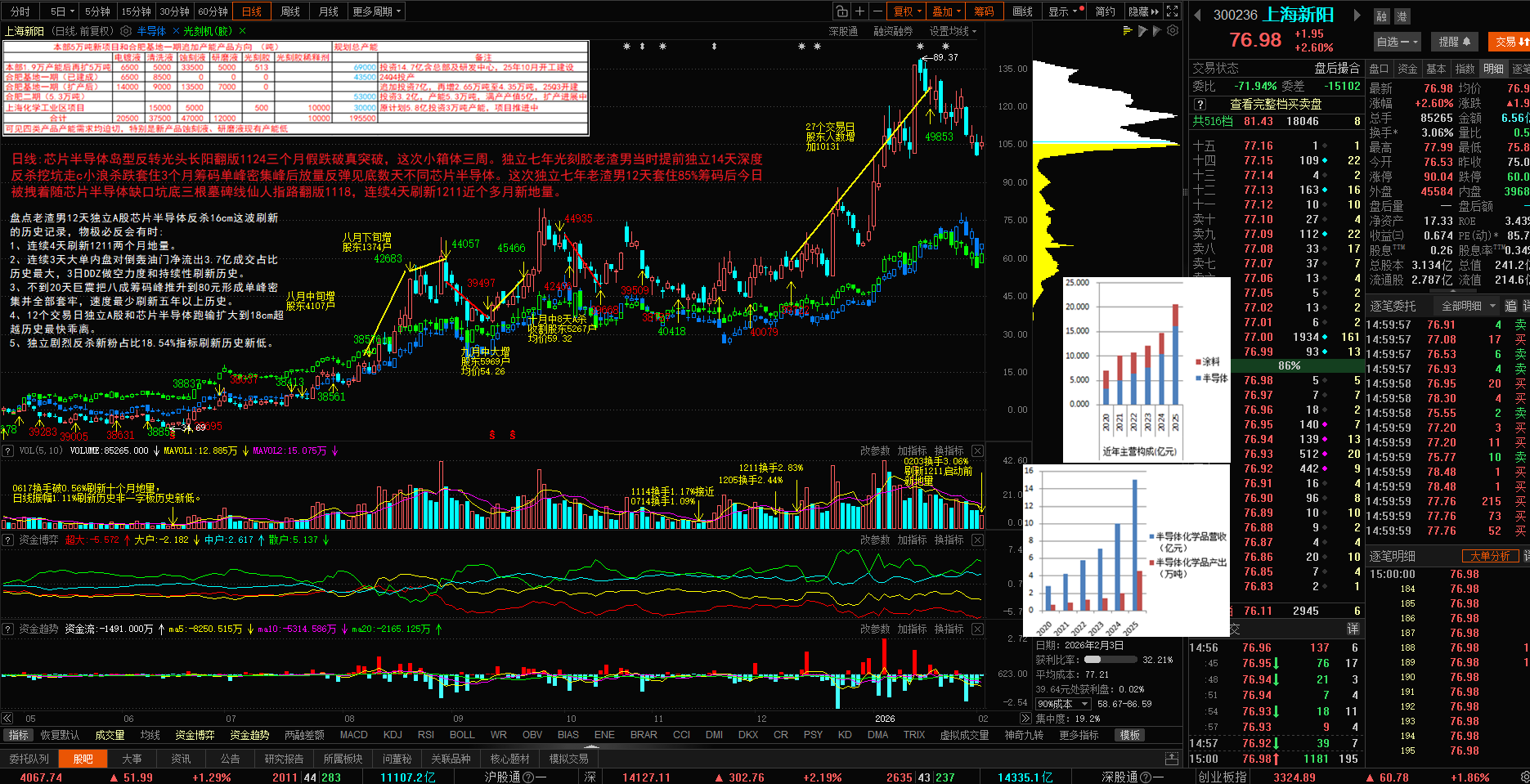Viewport: 1530px width, 784px height.
Task: Hide the side panel with 隐藏 button
Action: pyautogui.click(x=1143, y=11)
